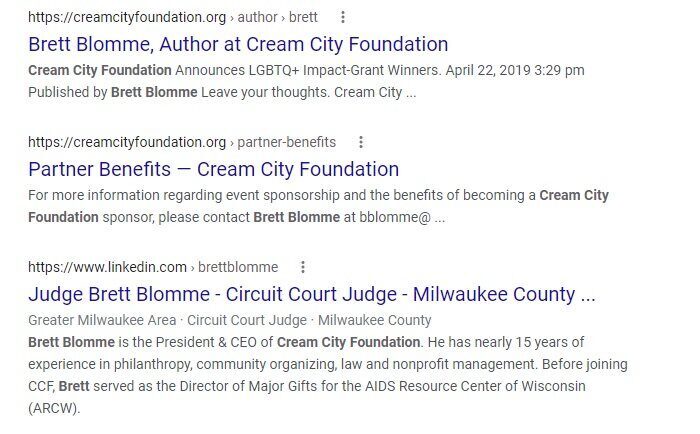Click the "brettblomme" breadcrumb text

tap(238, 267)
